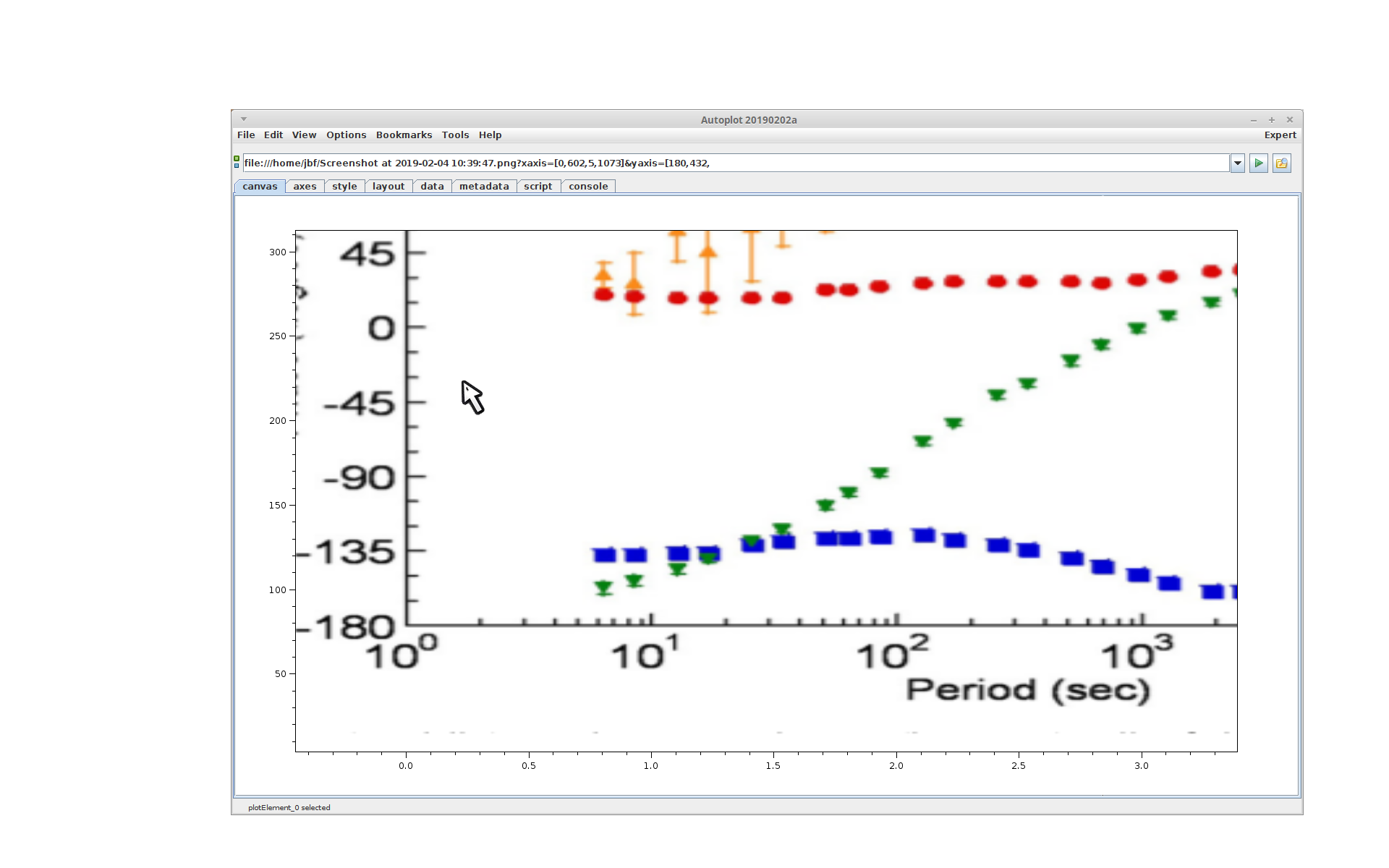Switch to the axes tab
Screen dimensions: 1389x868
click(x=305, y=187)
